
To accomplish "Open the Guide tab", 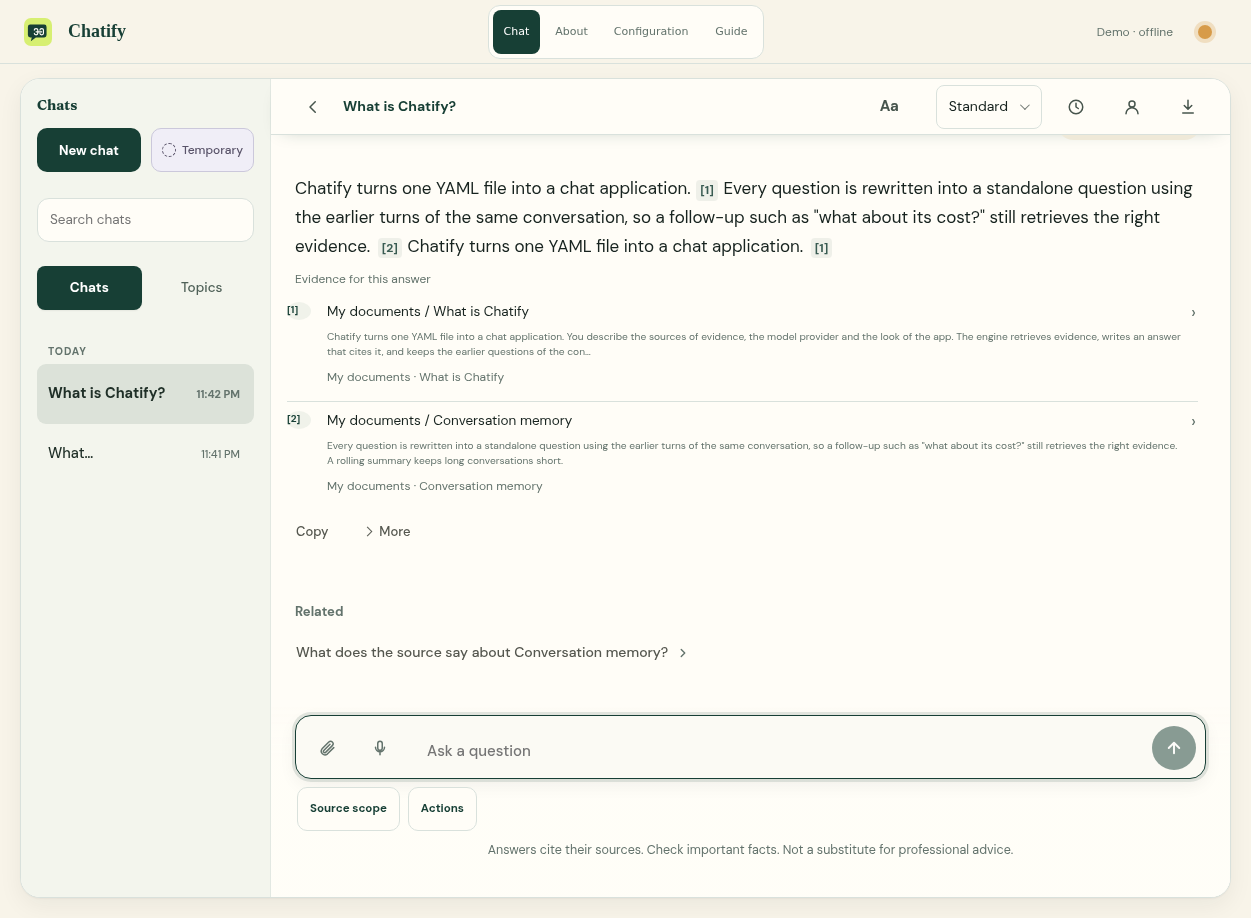I will (x=731, y=32).
